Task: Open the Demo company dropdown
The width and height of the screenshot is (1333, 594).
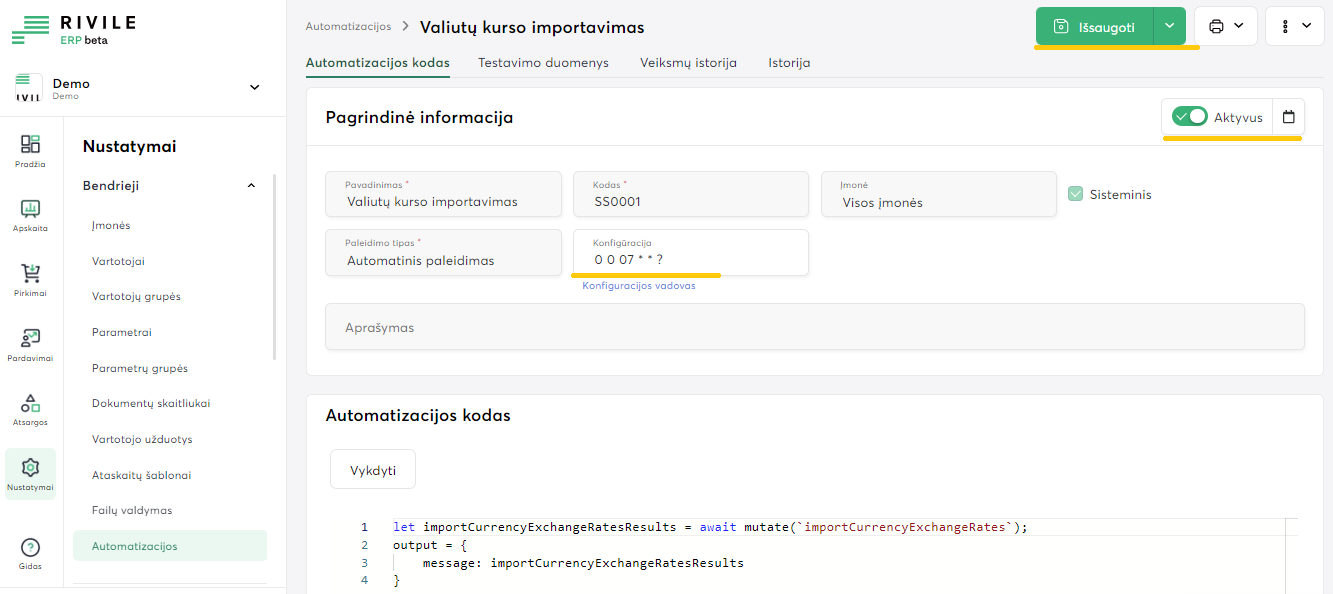Action: point(254,88)
